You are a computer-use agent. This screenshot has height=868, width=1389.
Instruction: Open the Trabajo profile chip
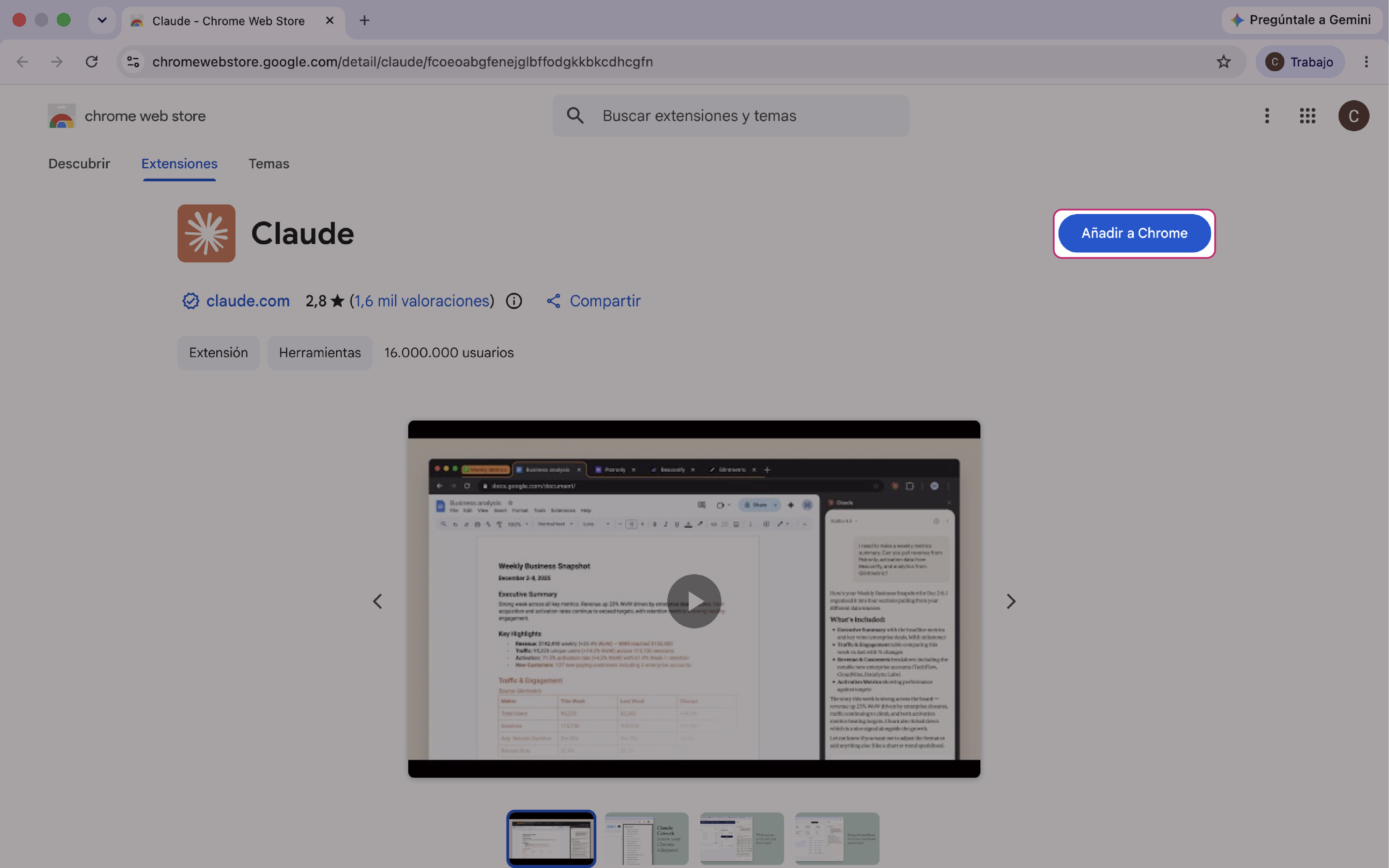click(x=1300, y=61)
